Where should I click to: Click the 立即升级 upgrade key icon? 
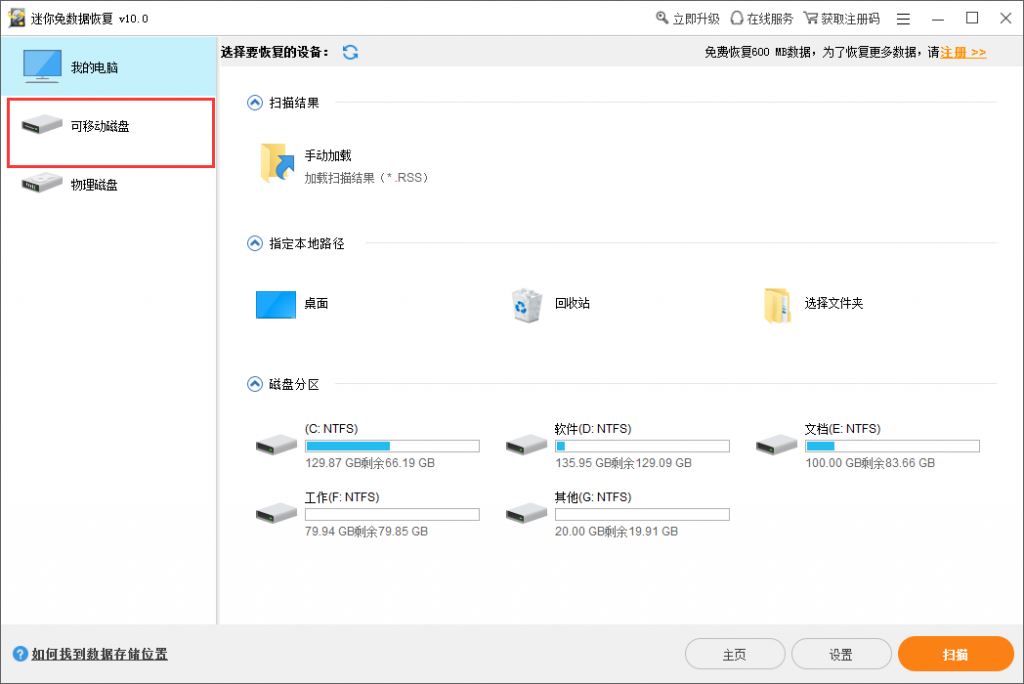coord(662,18)
